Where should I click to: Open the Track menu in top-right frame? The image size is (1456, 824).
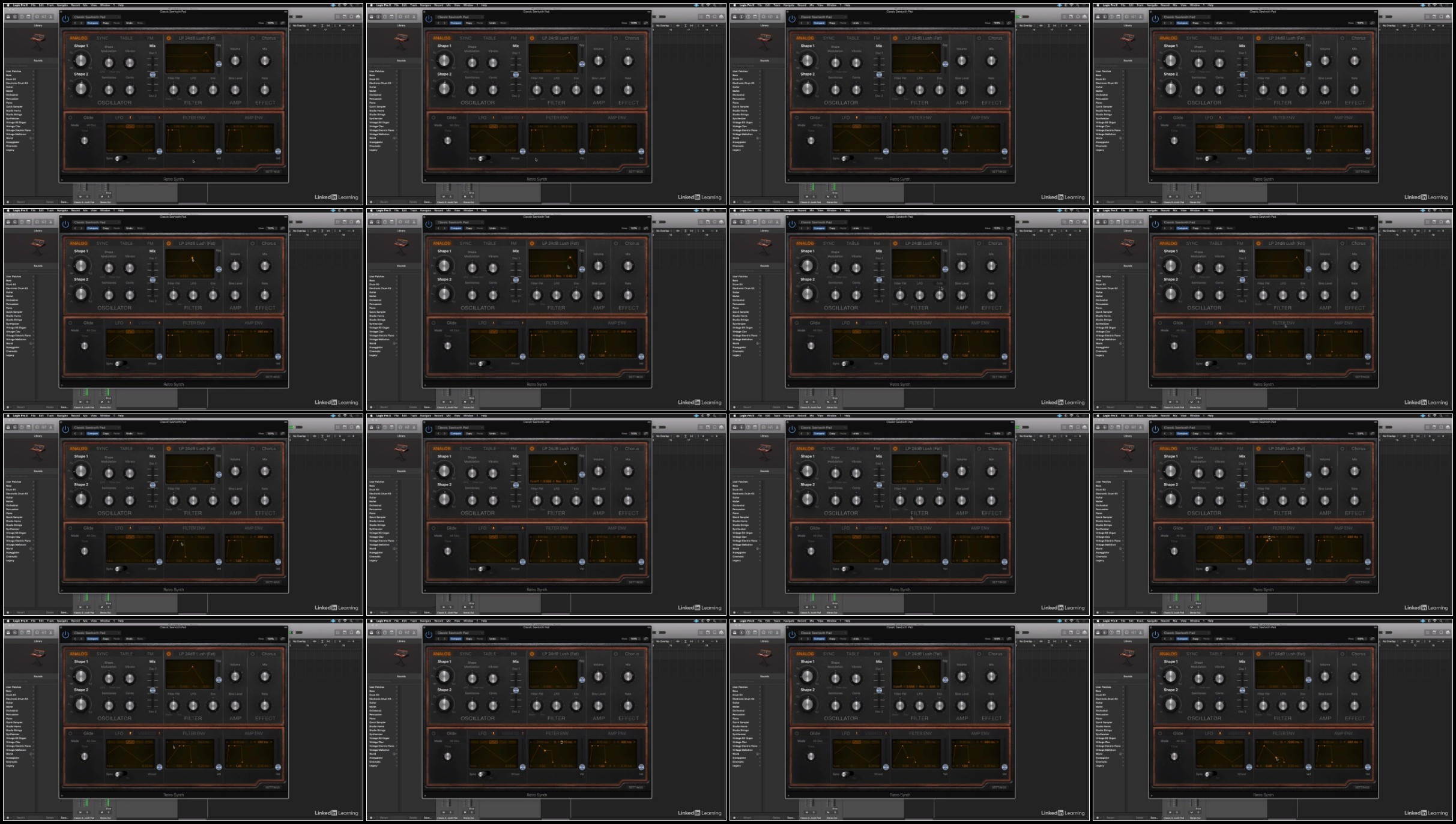1140,5
